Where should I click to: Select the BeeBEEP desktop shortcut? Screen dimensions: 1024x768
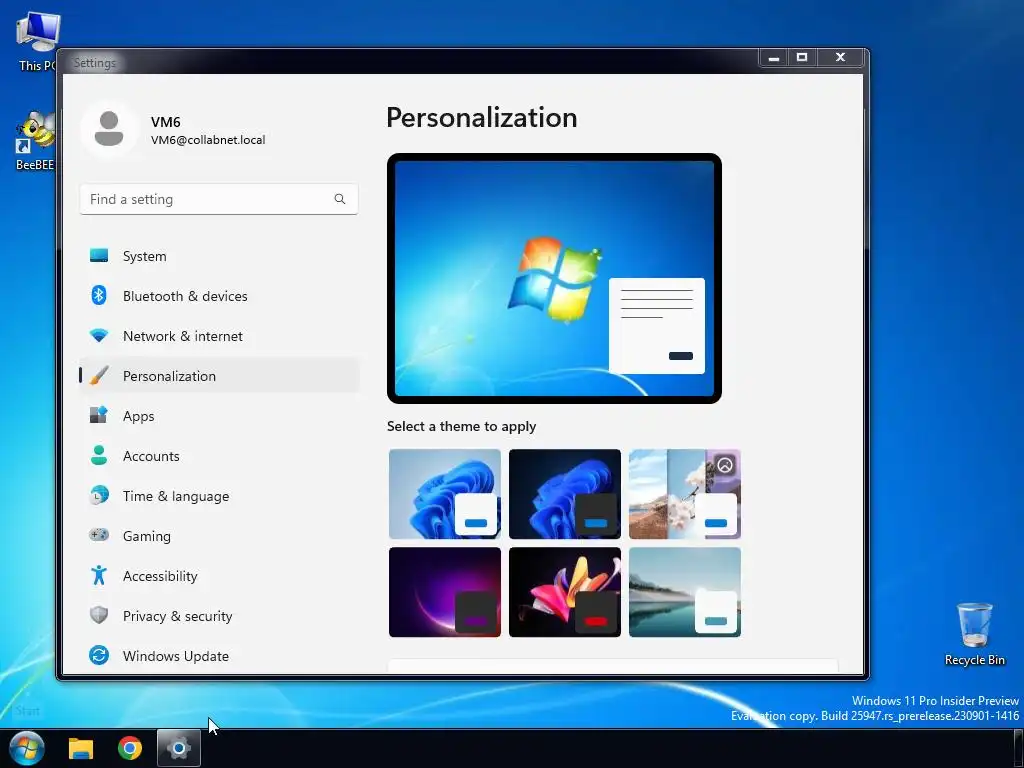[35, 141]
